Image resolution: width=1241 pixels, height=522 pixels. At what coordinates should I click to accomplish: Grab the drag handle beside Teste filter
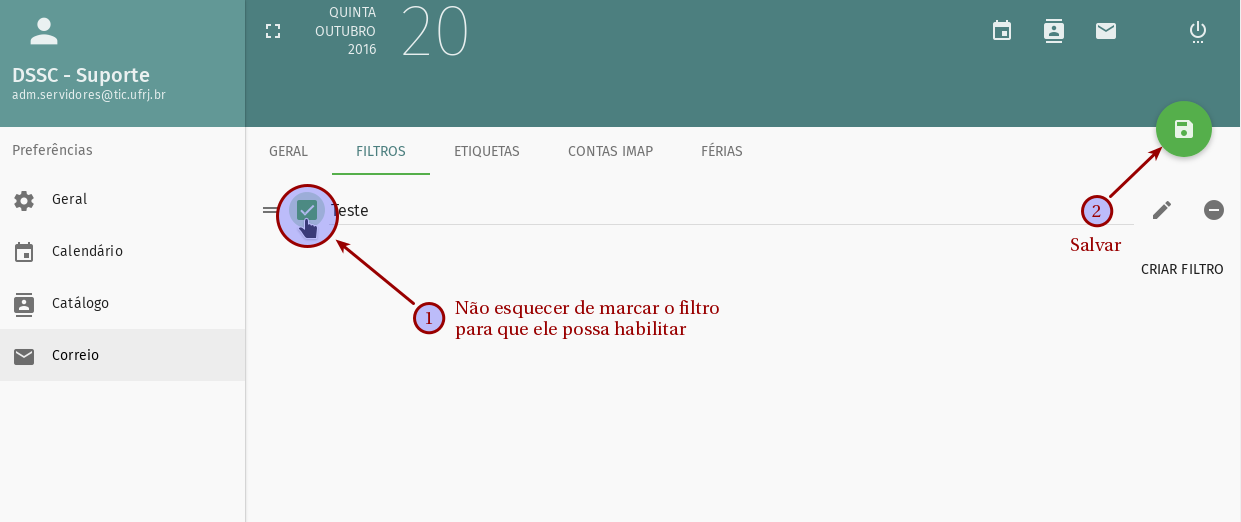point(270,210)
